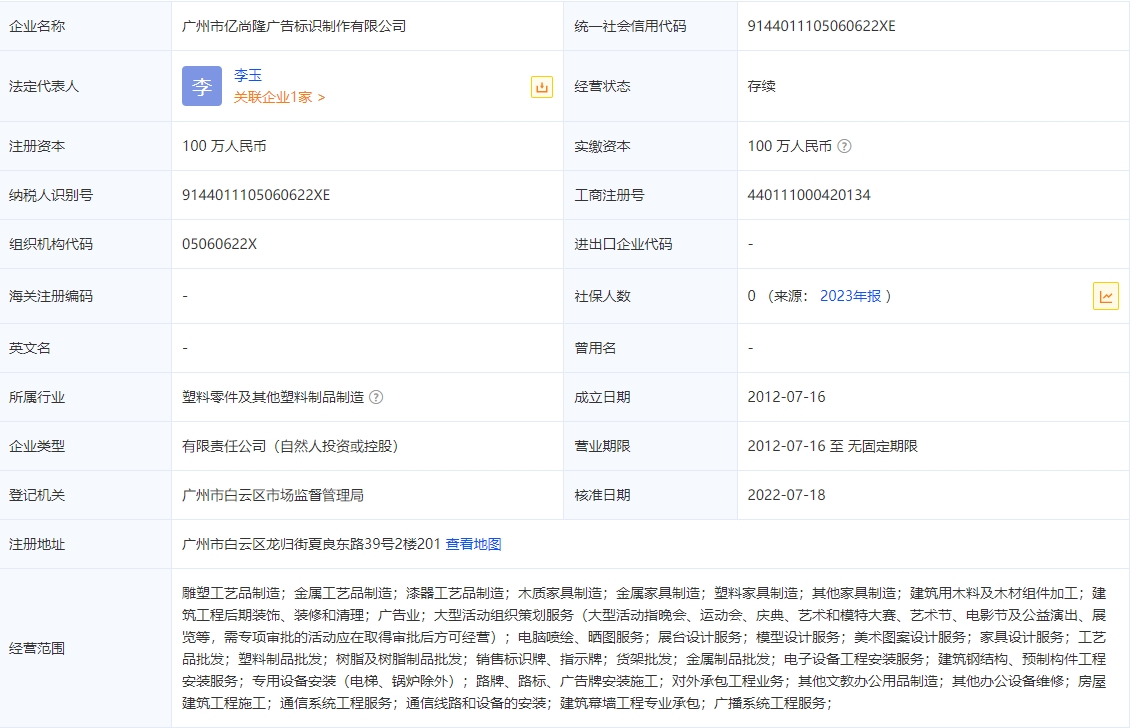Click business term 2012-07-16 至 无固定期限
Image resolution: width=1133 pixels, height=728 pixels.
point(832,446)
